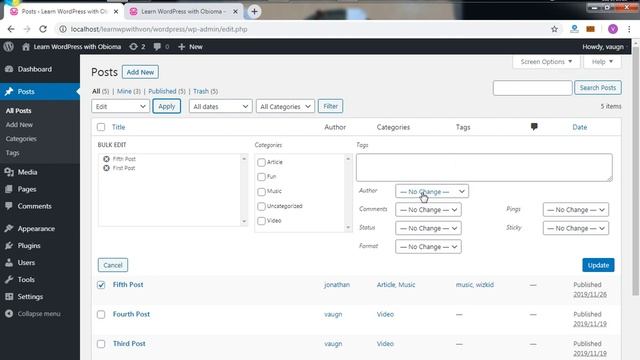This screenshot has height=360, width=640.
Task: Select the Third Post row checkbox
Action: [x=101, y=344]
